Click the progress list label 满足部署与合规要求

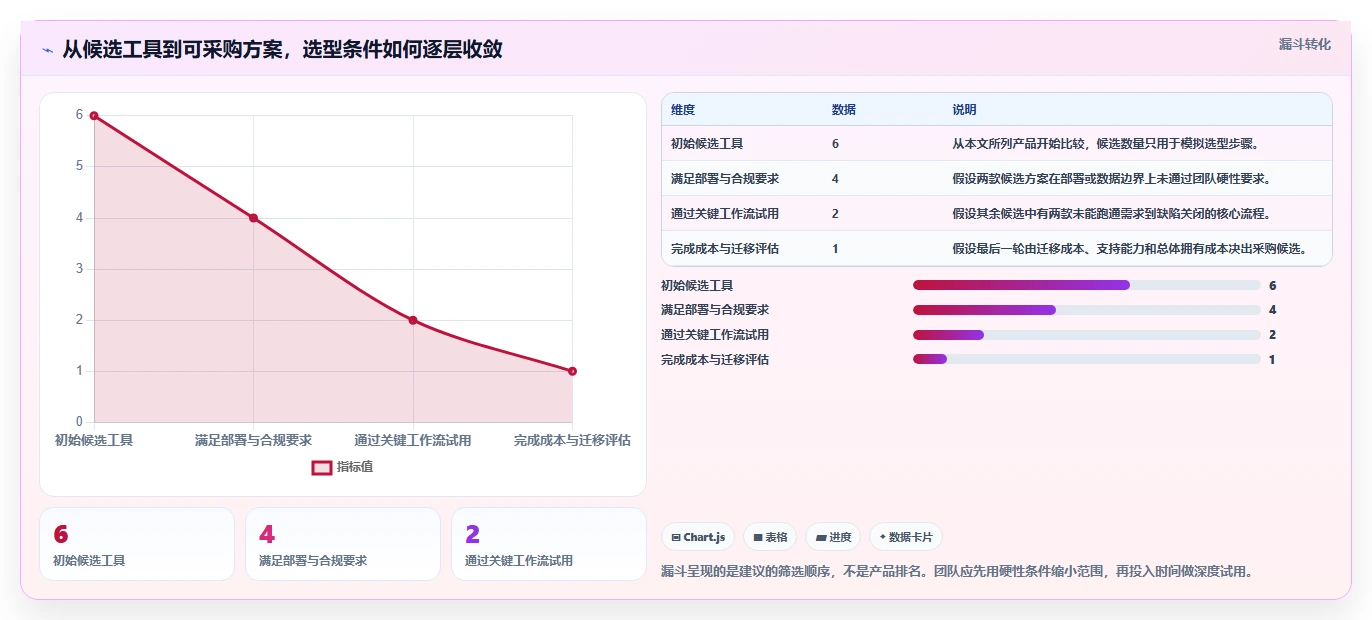click(x=715, y=310)
